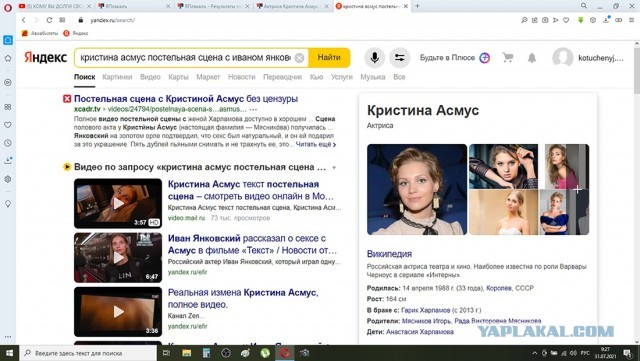Expand the xcadr.tv result options three dots

tap(253, 109)
